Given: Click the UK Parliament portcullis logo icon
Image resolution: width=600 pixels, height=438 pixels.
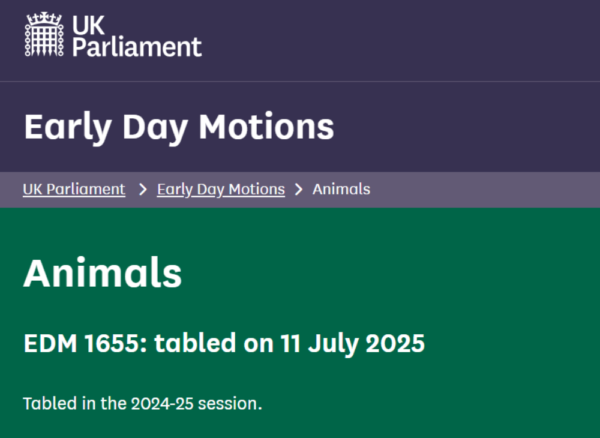Looking at the screenshot, I should 42,35.
